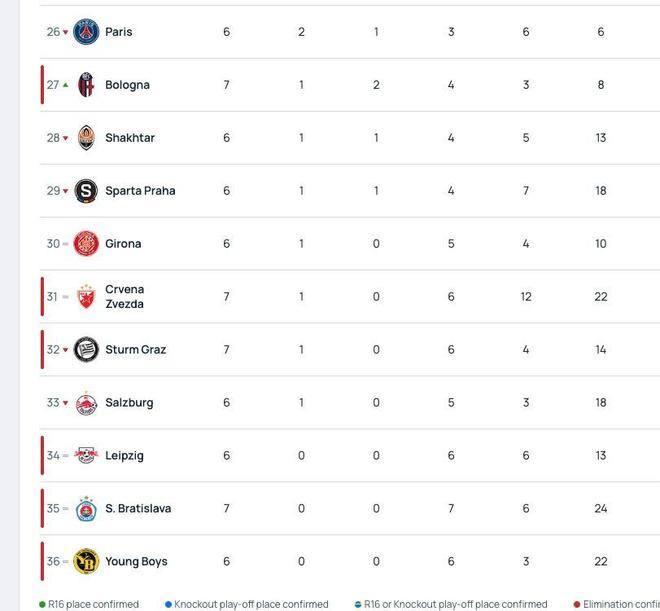Image resolution: width=660 pixels, height=611 pixels.
Task: Click the Elimination confirmed red legend dot
Action: [x=577, y=604]
